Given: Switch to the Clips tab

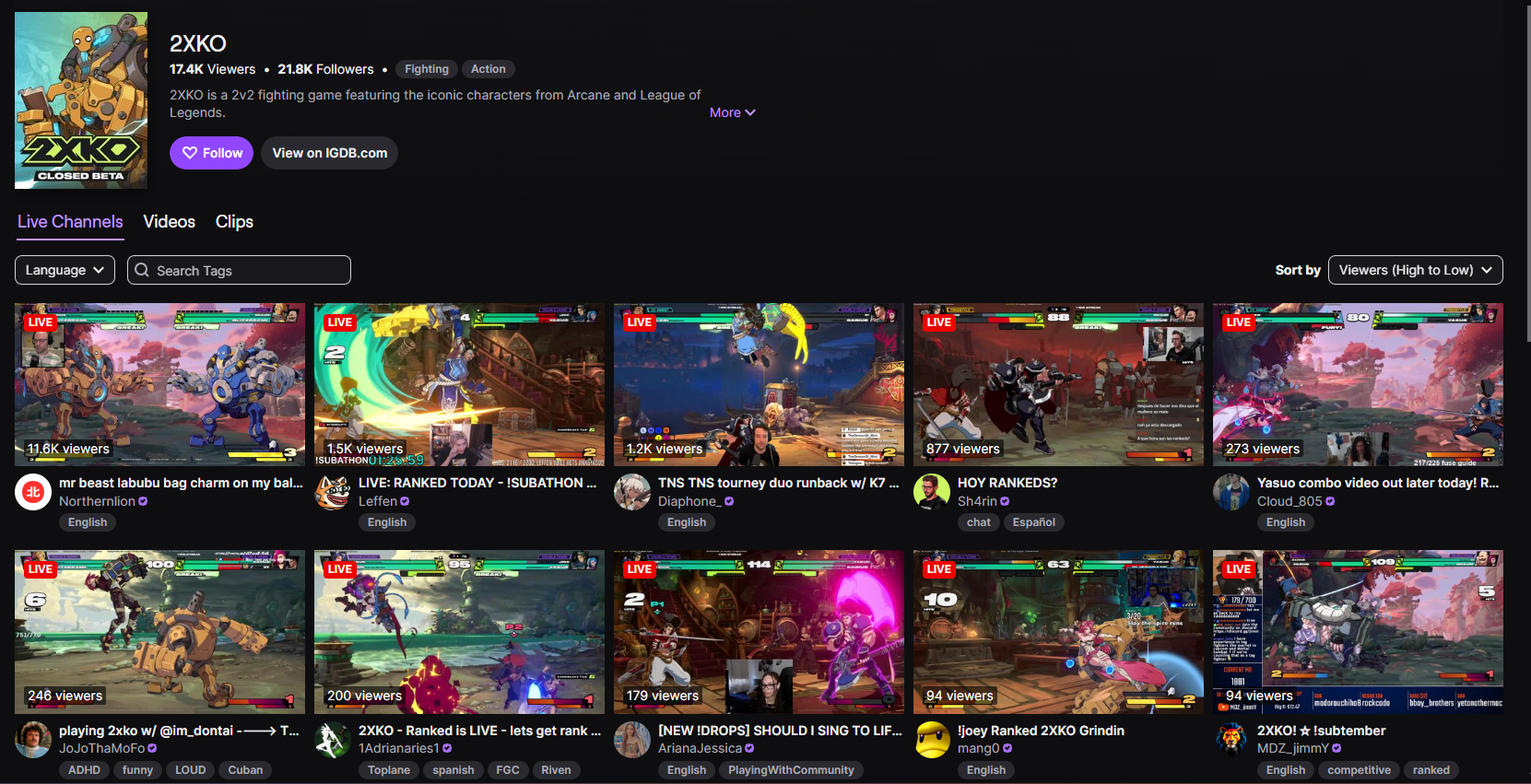Looking at the screenshot, I should [234, 221].
